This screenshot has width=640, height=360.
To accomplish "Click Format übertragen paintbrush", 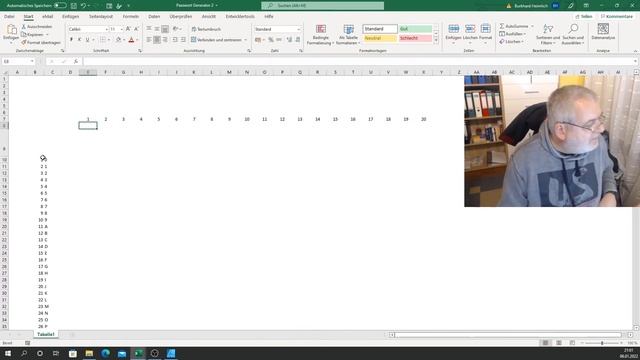I will click(41, 42).
